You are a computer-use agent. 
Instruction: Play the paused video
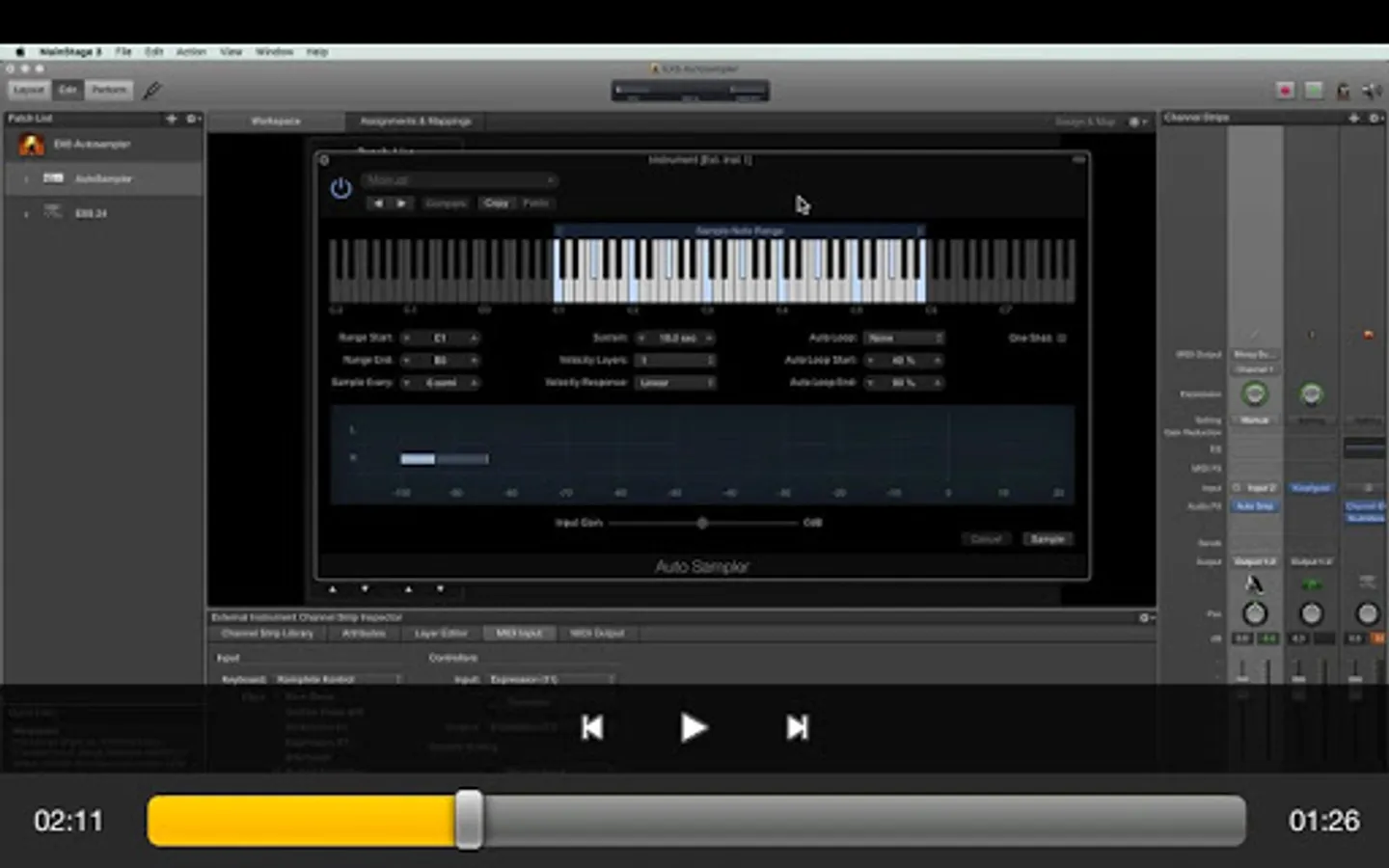(694, 727)
